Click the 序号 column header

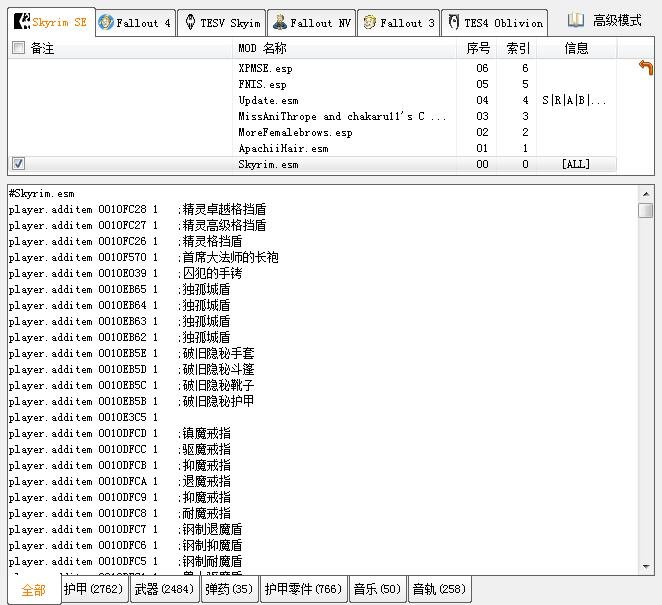pyautogui.click(x=478, y=48)
